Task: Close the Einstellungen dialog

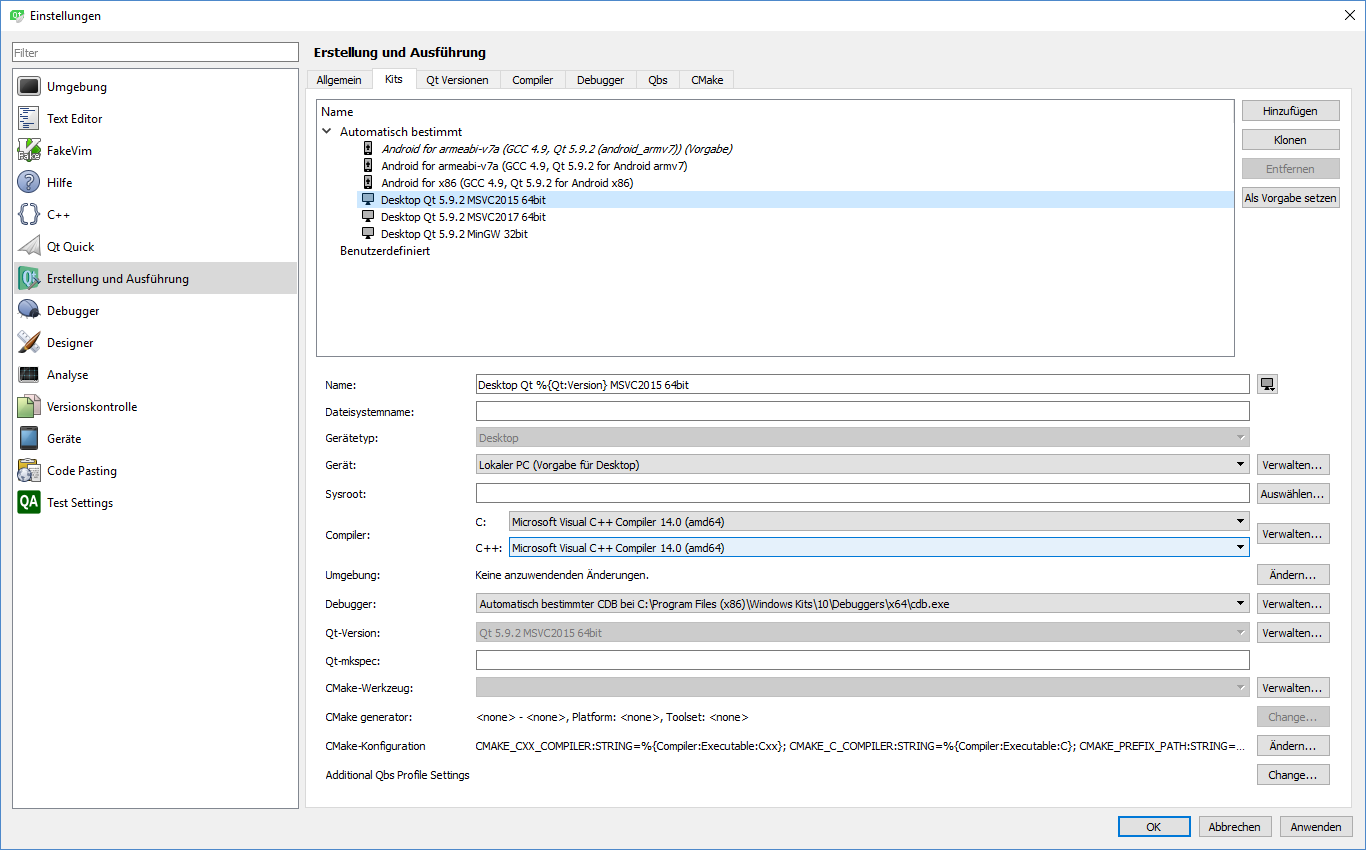Action: [1350, 15]
